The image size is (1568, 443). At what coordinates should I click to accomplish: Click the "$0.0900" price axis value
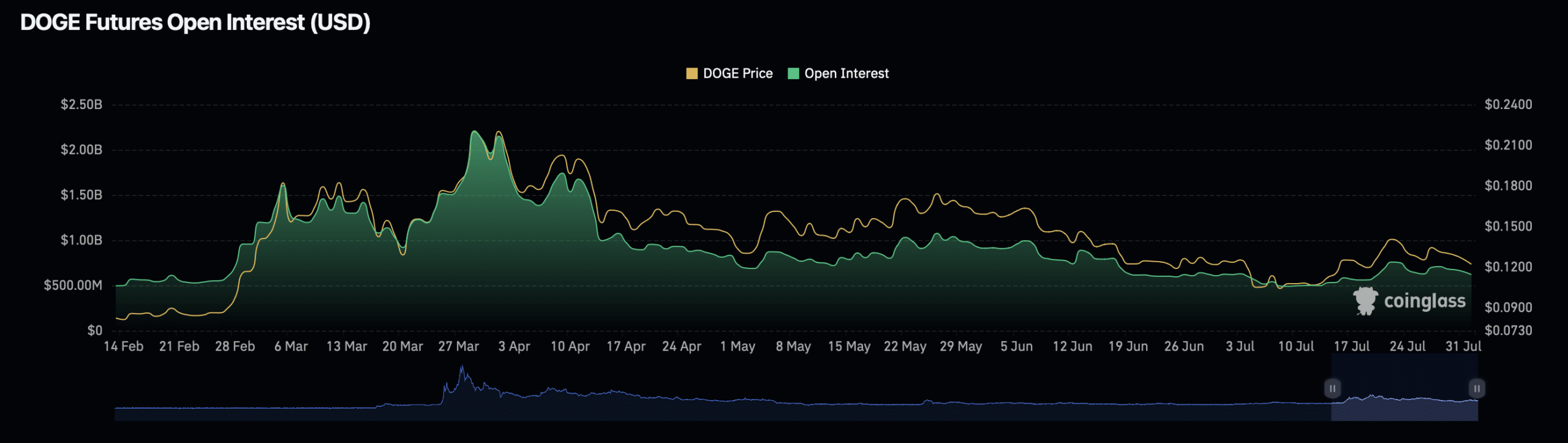[1509, 308]
